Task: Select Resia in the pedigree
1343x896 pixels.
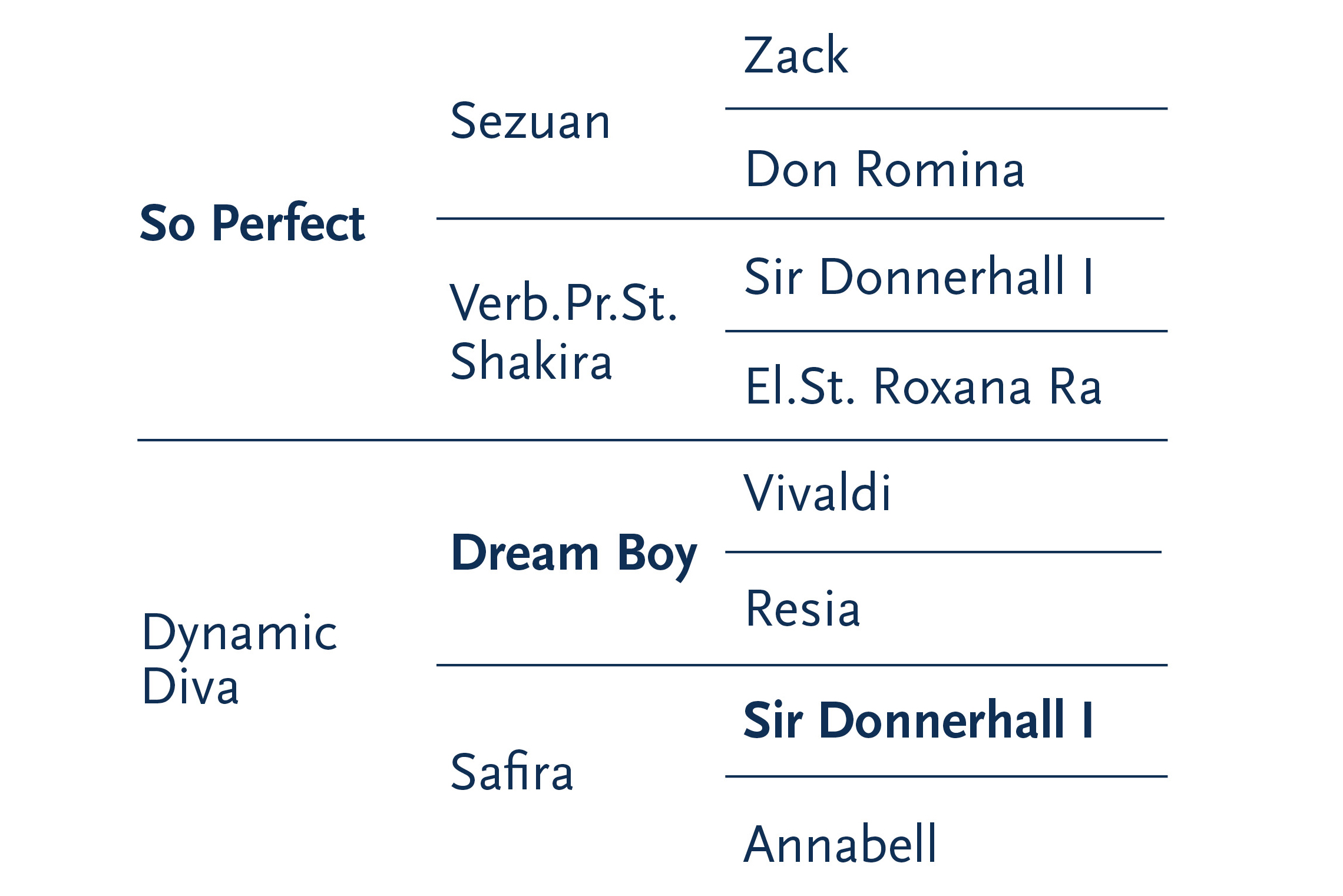Action: pyautogui.click(x=802, y=609)
